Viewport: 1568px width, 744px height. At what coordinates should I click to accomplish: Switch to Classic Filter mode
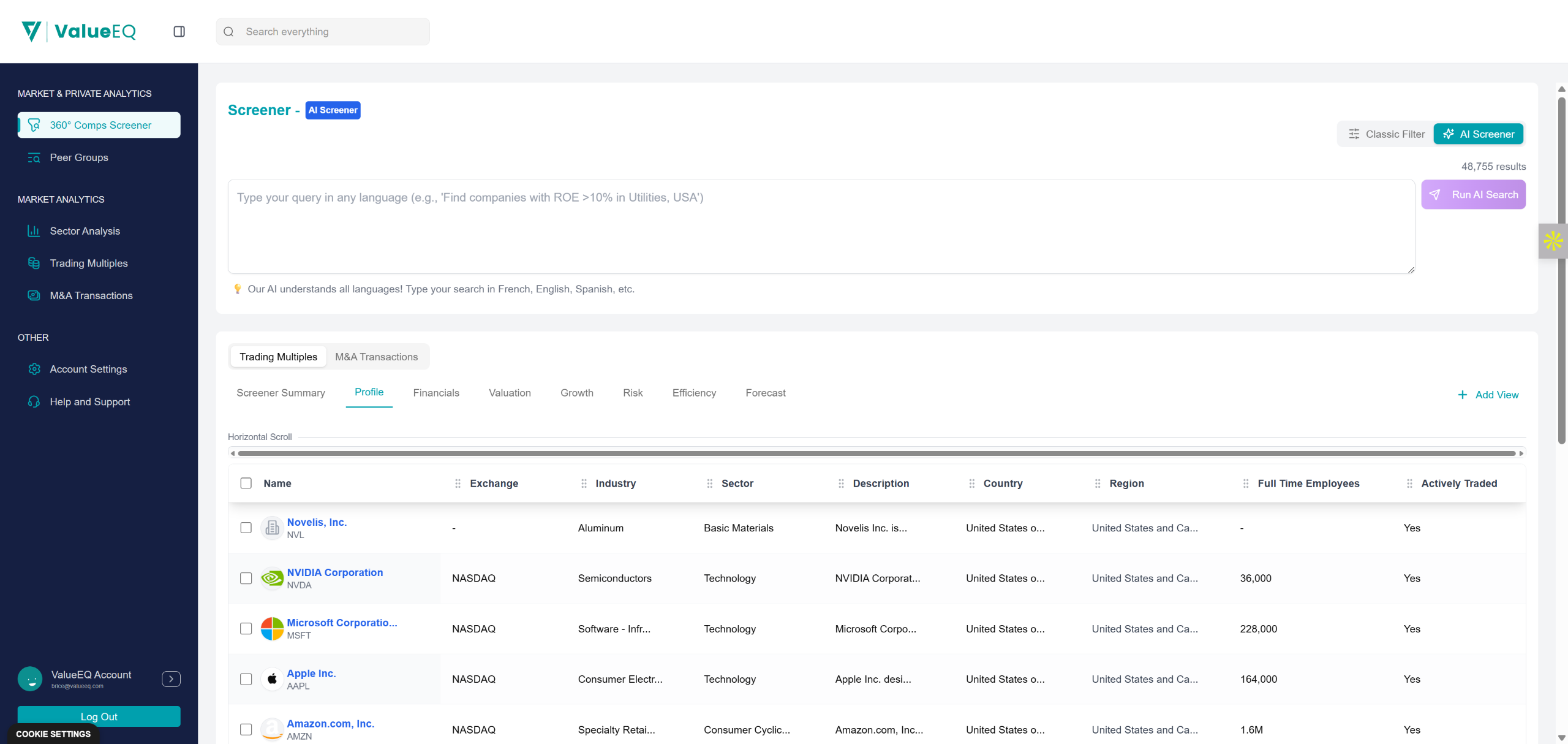tap(1387, 134)
